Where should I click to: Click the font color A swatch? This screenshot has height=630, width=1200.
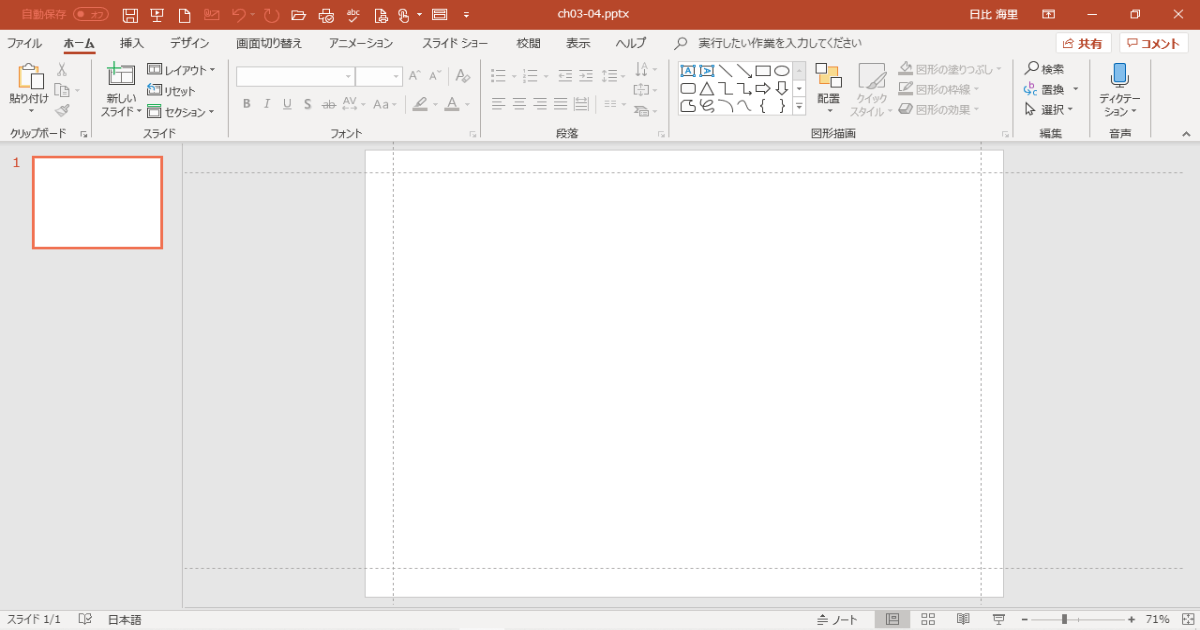(x=452, y=104)
